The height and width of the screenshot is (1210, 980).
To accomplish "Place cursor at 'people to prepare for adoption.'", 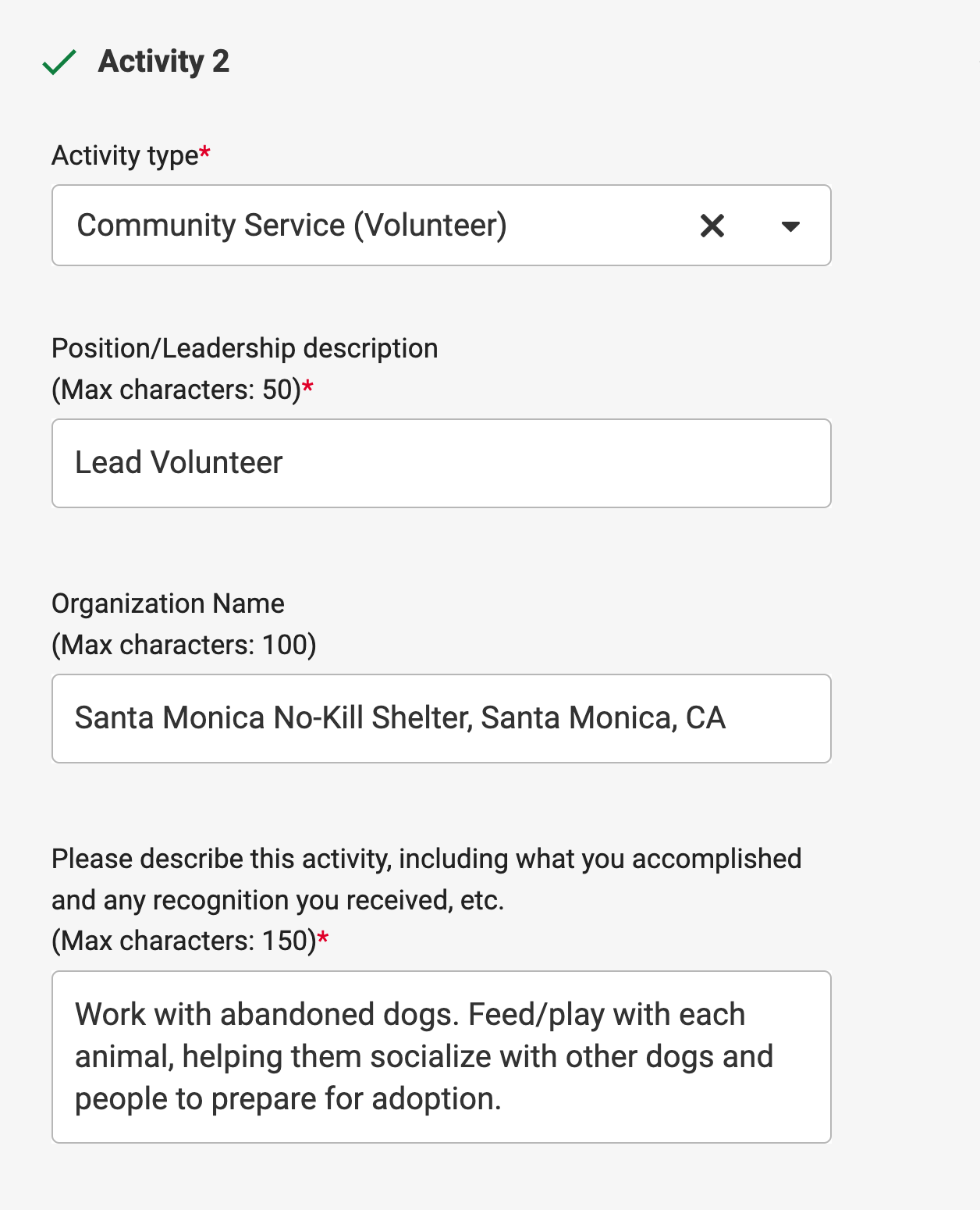I will (288, 1099).
